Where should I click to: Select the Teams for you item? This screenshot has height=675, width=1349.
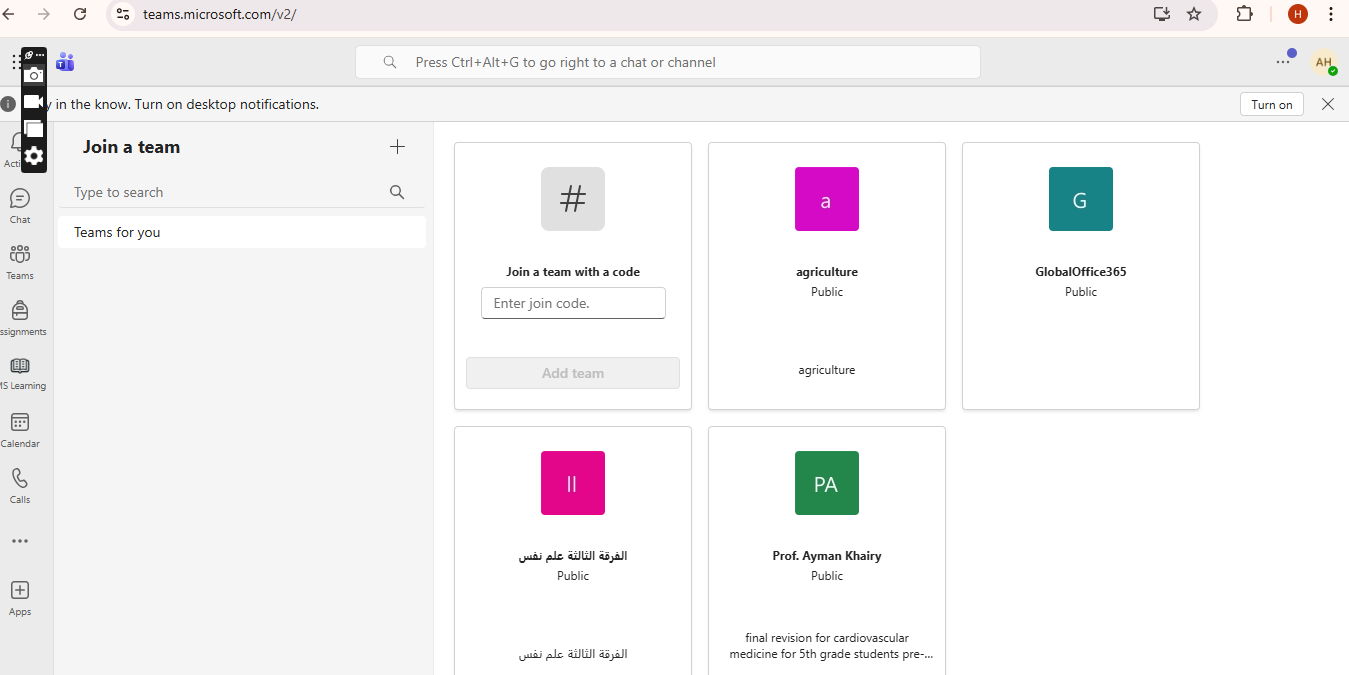click(x=242, y=232)
